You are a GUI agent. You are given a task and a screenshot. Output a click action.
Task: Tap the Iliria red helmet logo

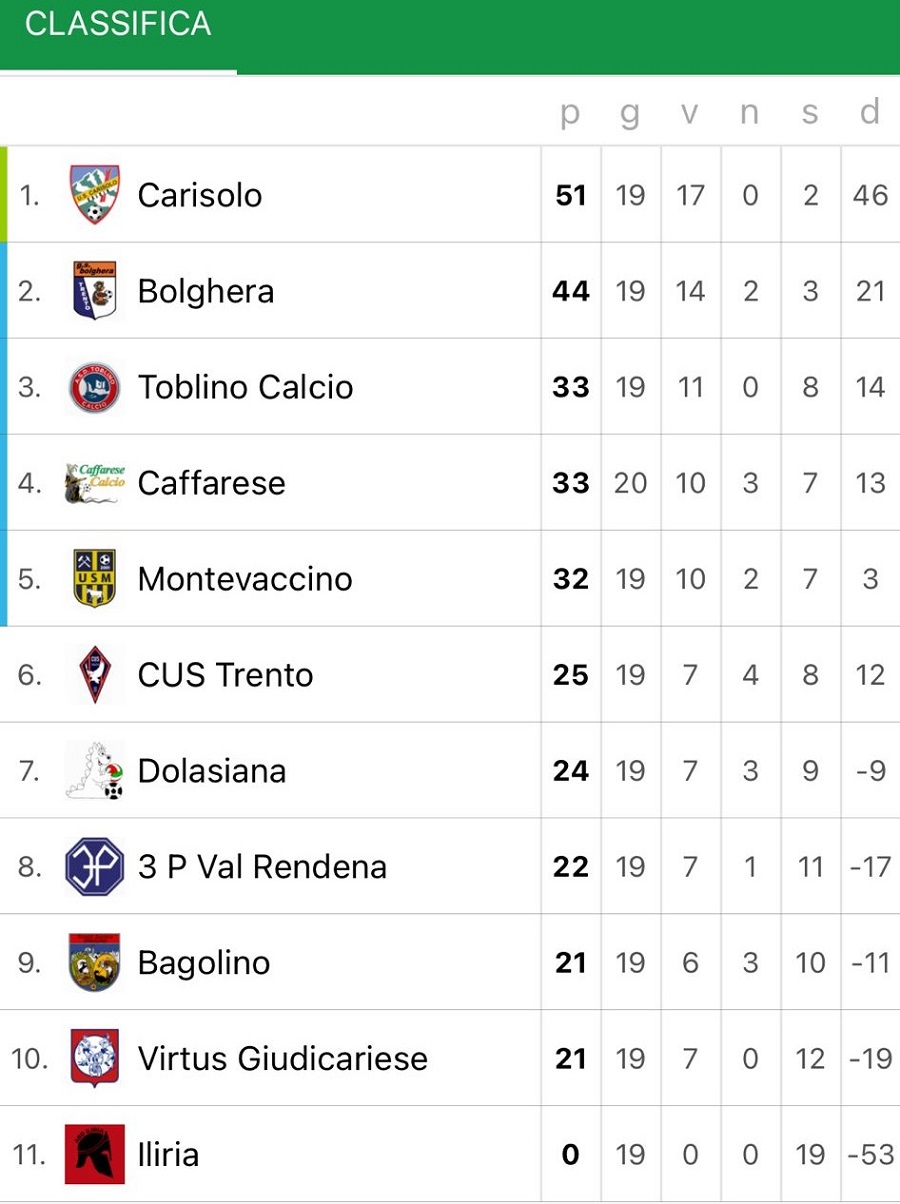pos(95,1154)
